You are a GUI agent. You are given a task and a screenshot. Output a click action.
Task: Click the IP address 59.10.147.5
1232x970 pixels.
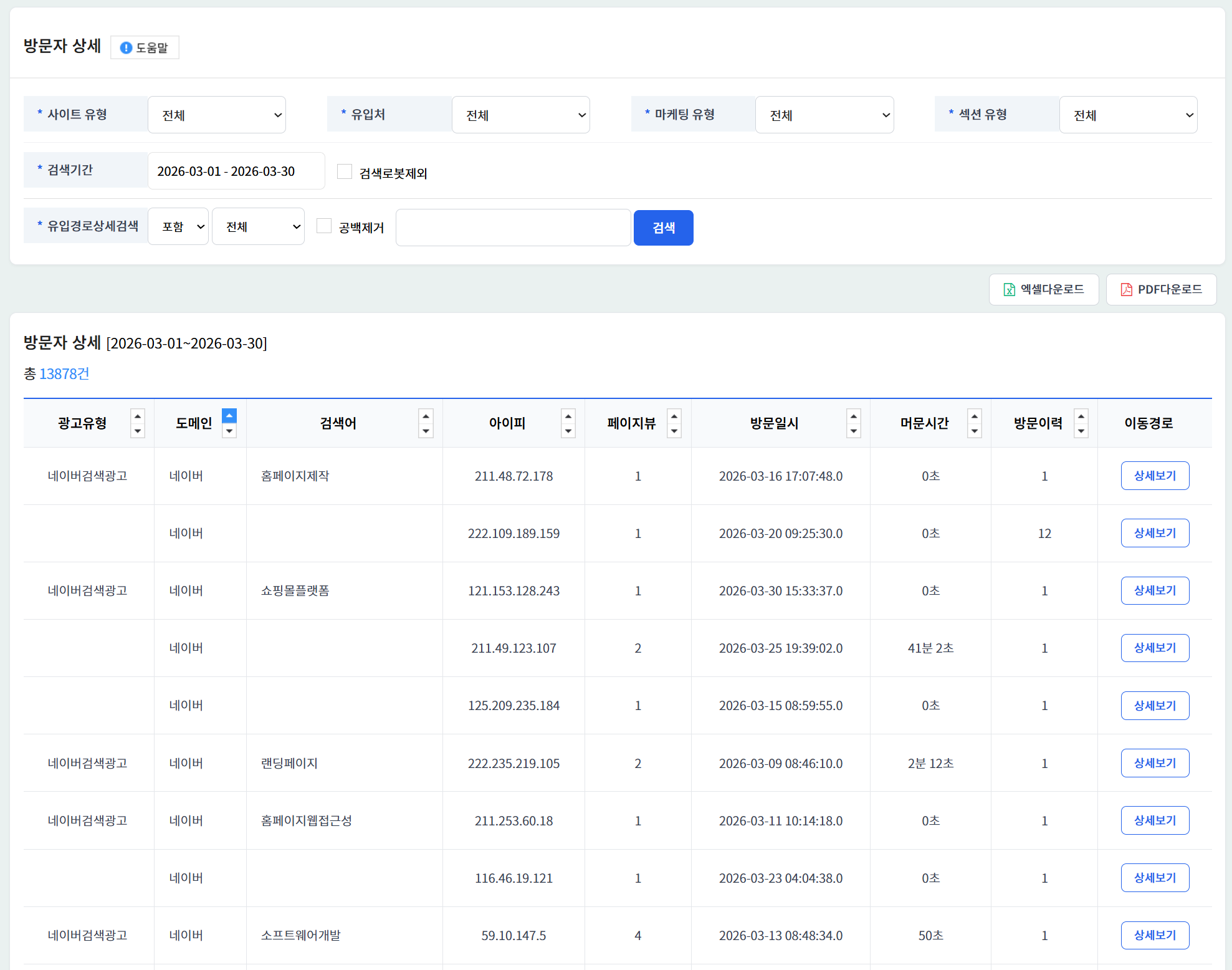pyautogui.click(x=514, y=936)
